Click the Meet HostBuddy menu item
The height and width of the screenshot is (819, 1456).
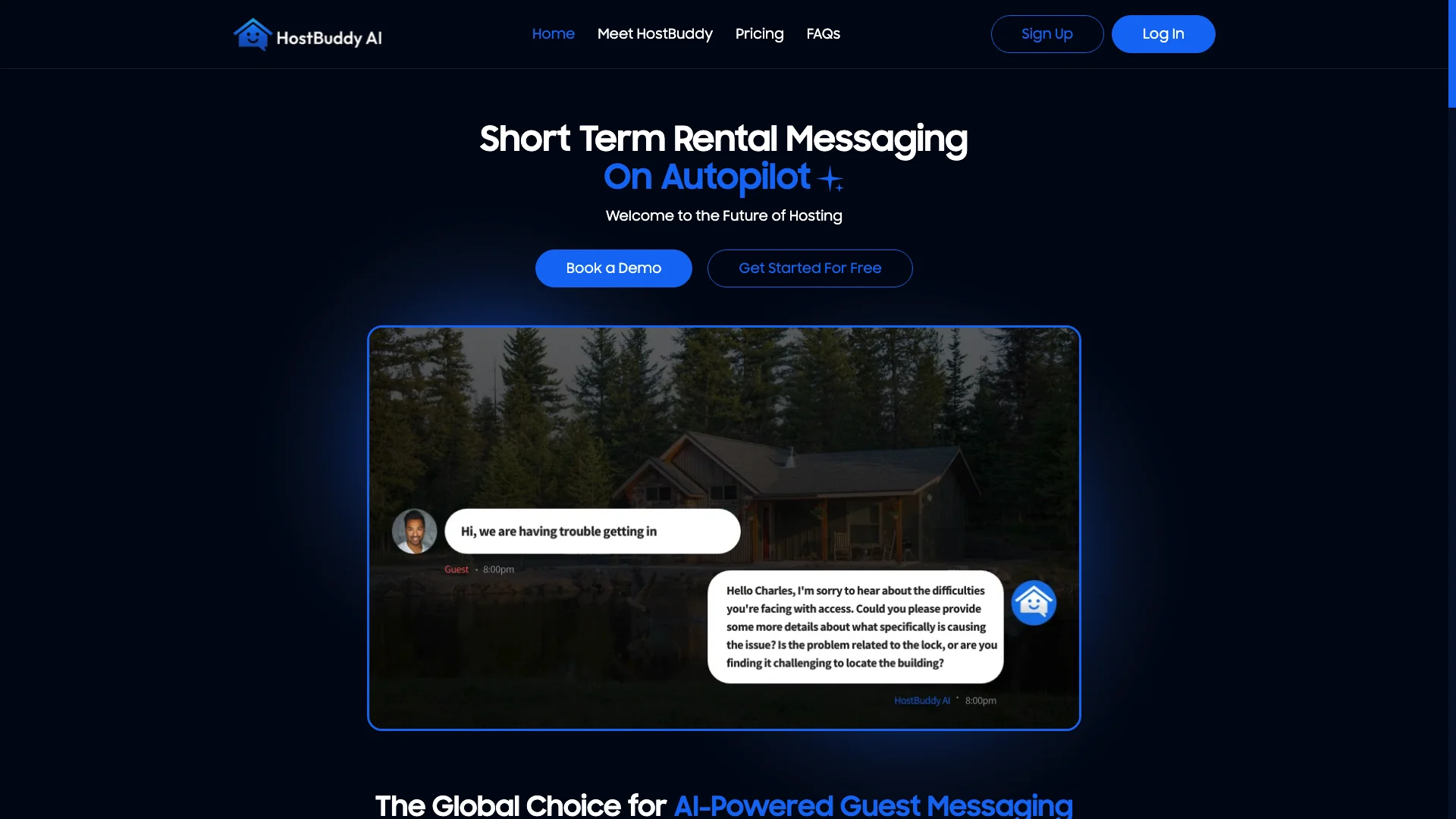pyautogui.click(x=655, y=34)
